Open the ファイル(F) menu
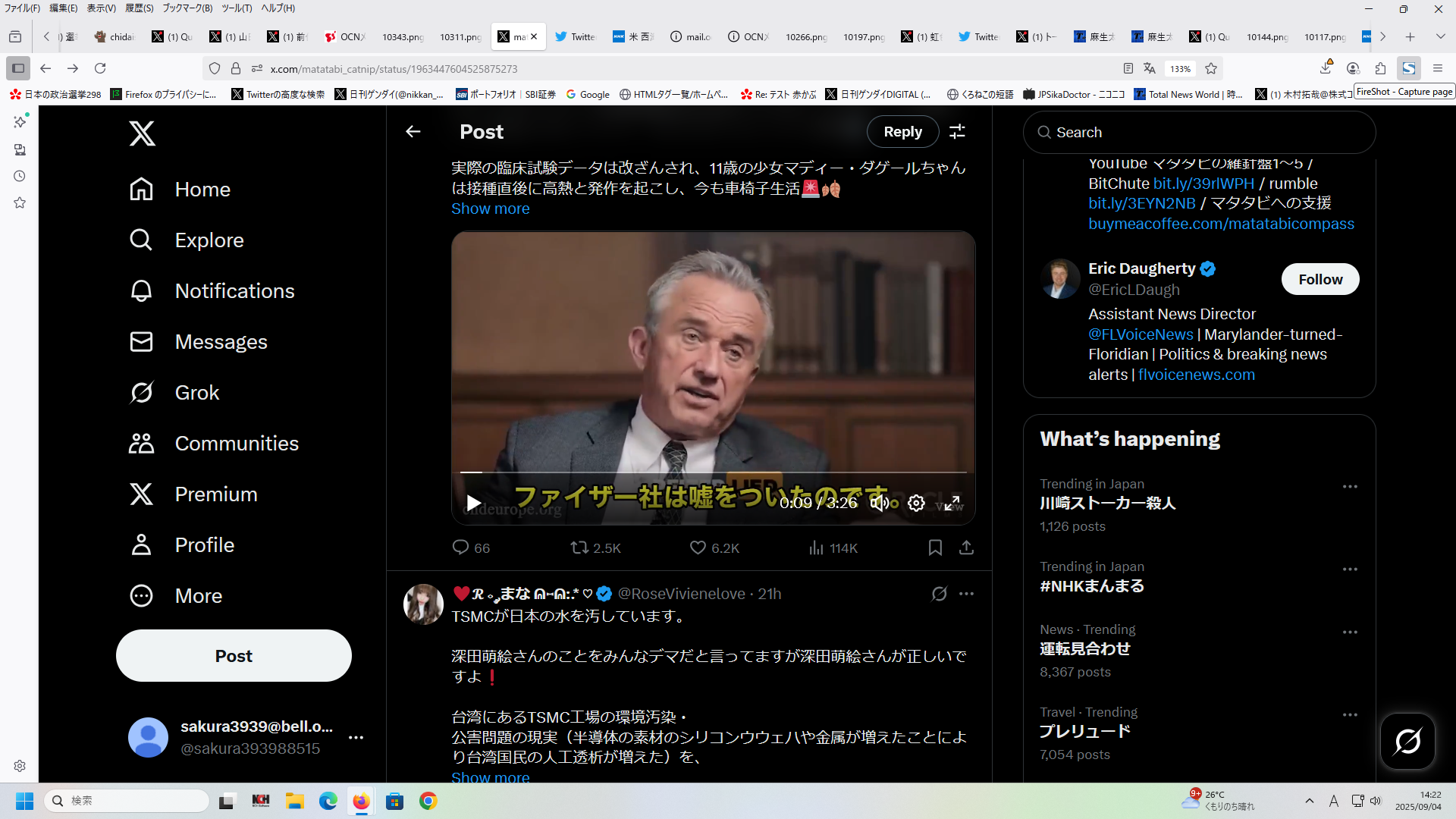1456x819 pixels. [22, 8]
